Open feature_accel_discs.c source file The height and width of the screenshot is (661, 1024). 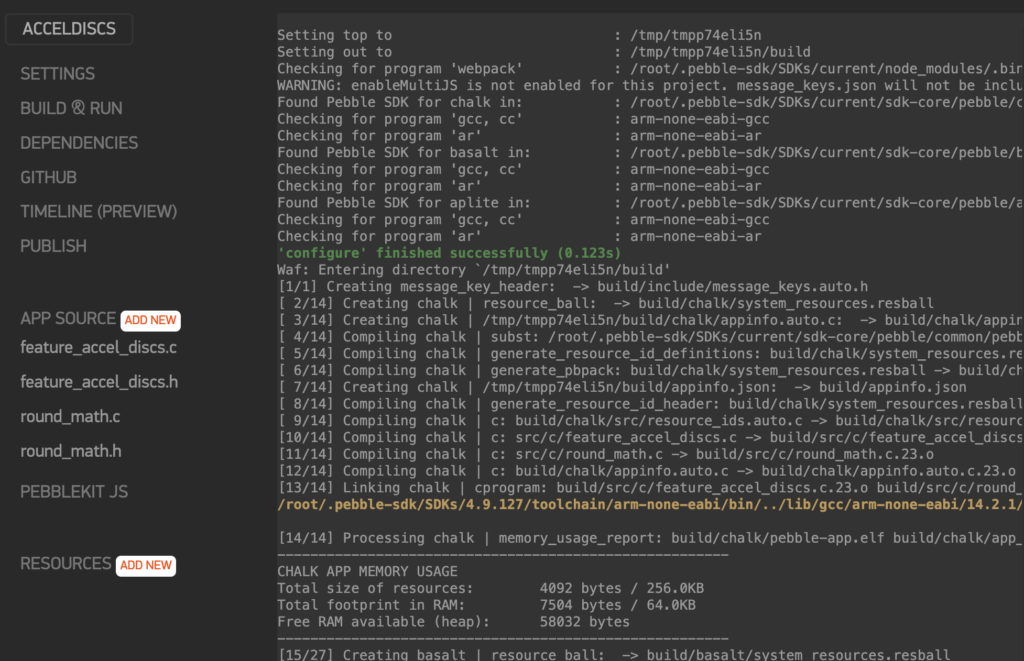(x=99, y=347)
